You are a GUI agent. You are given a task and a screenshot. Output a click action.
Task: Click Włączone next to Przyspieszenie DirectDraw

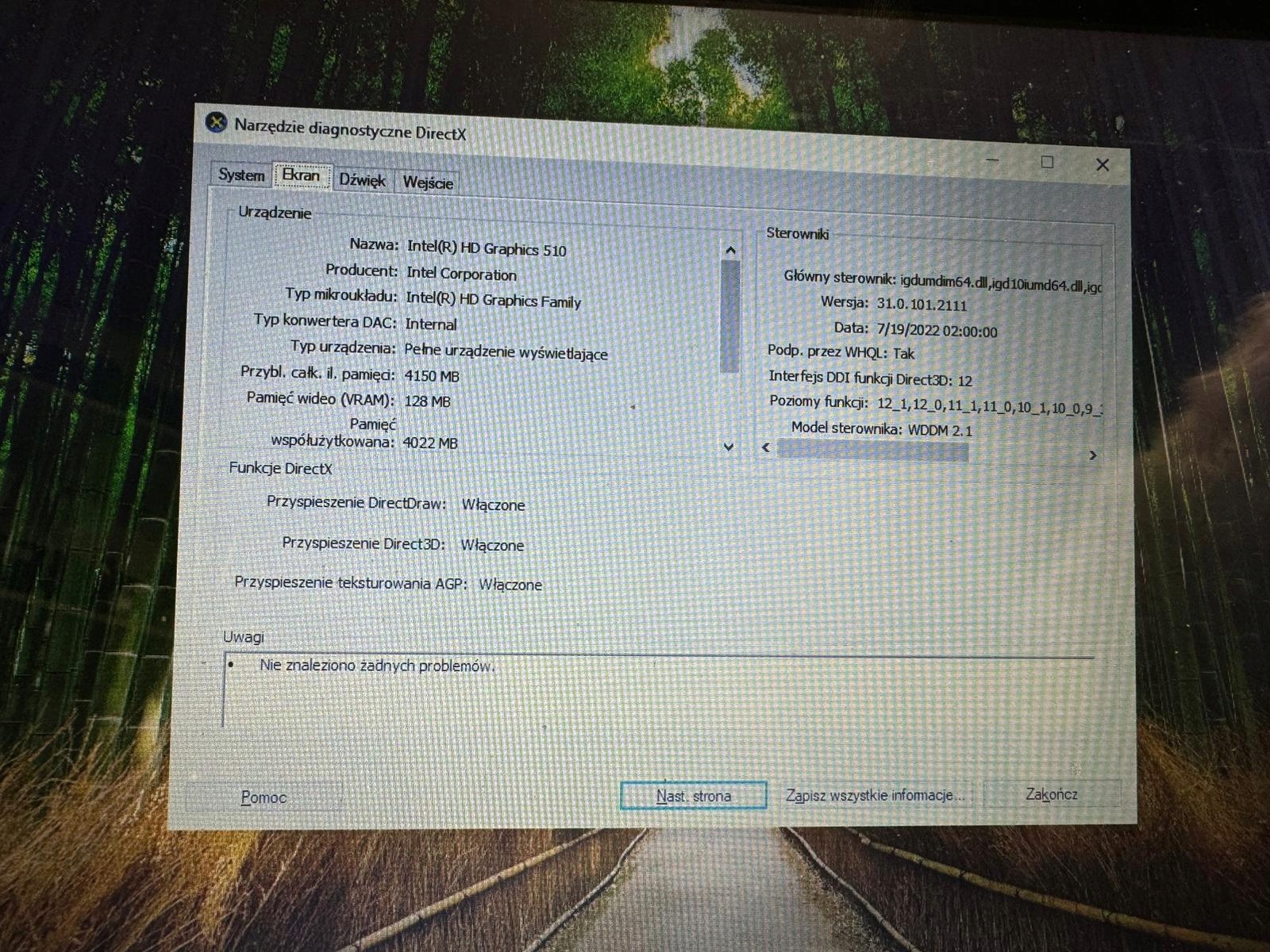[493, 505]
